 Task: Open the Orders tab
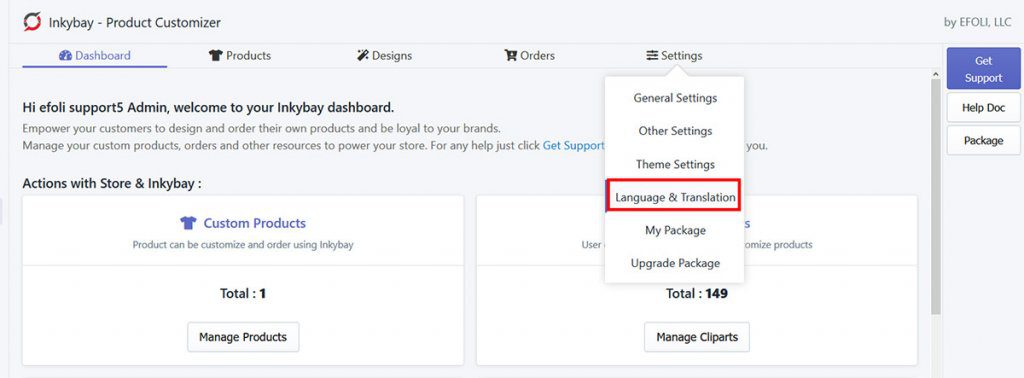coord(530,55)
